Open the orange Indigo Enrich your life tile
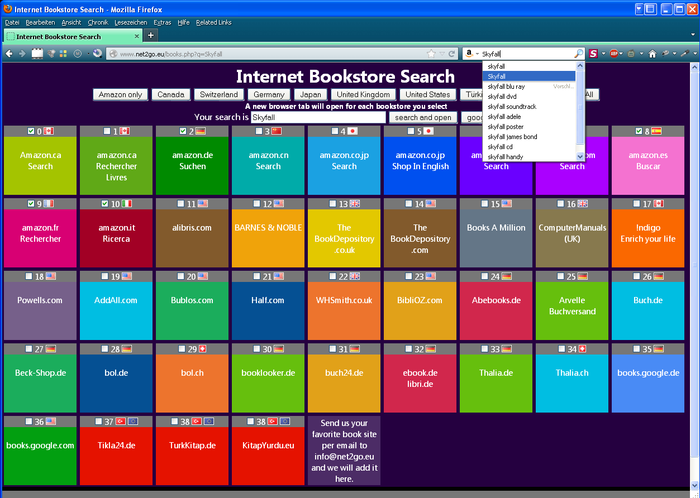This screenshot has height=498, width=700. (x=648, y=237)
